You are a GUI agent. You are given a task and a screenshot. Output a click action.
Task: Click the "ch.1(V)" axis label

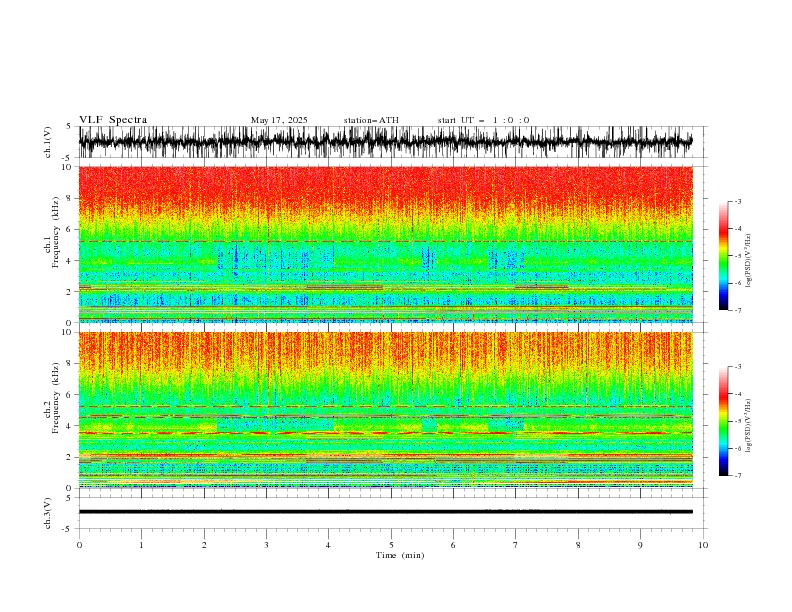click(48, 142)
